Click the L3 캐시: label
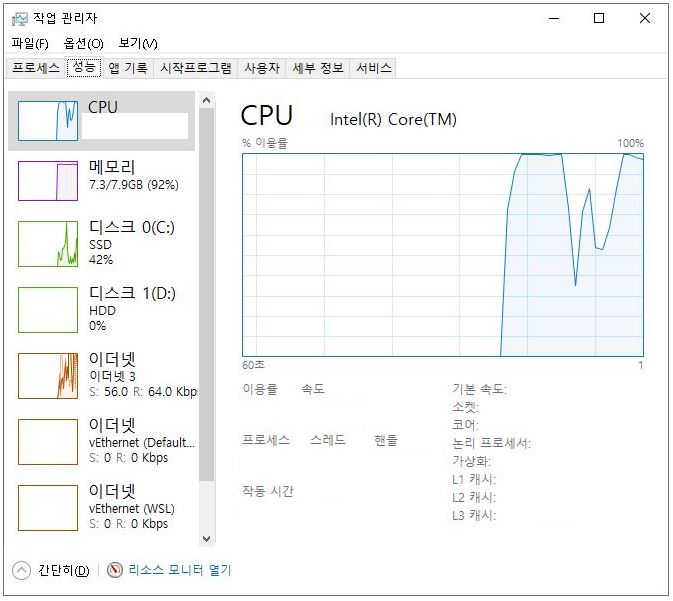The height and width of the screenshot is (601, 673). pyautogui.click(x=474, y=515)
